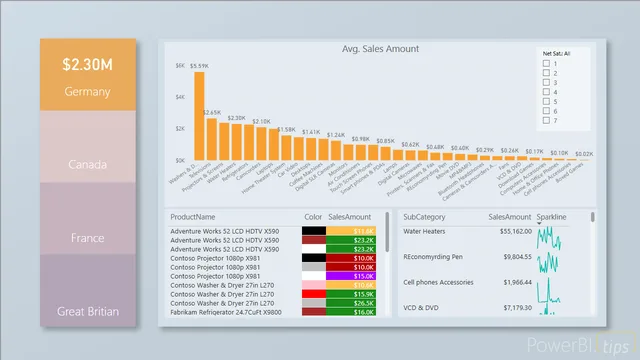Click the $7,179.30 sales value
The height and width of the screenshot is (360, 640).
tap(518, 308)
